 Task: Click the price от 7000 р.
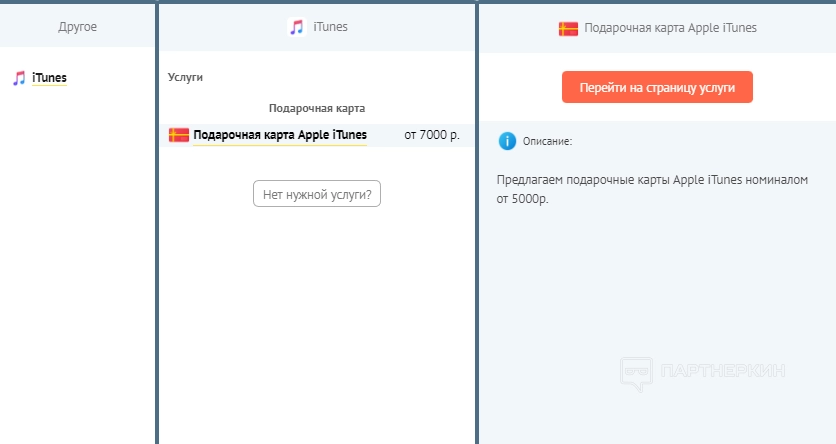point(432,135)
